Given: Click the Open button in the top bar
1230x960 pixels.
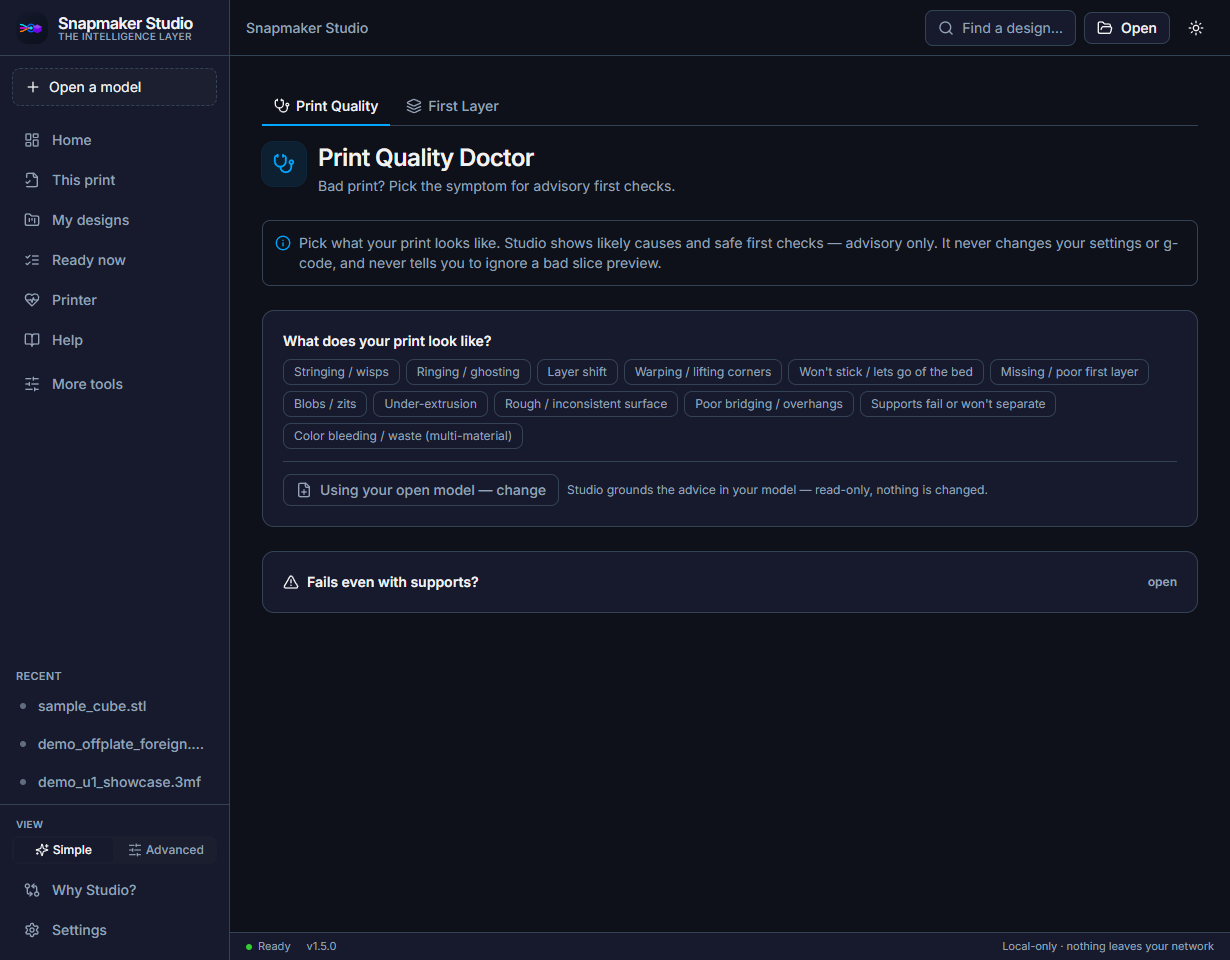Looking at the screenshot, I should point(1127,28).
